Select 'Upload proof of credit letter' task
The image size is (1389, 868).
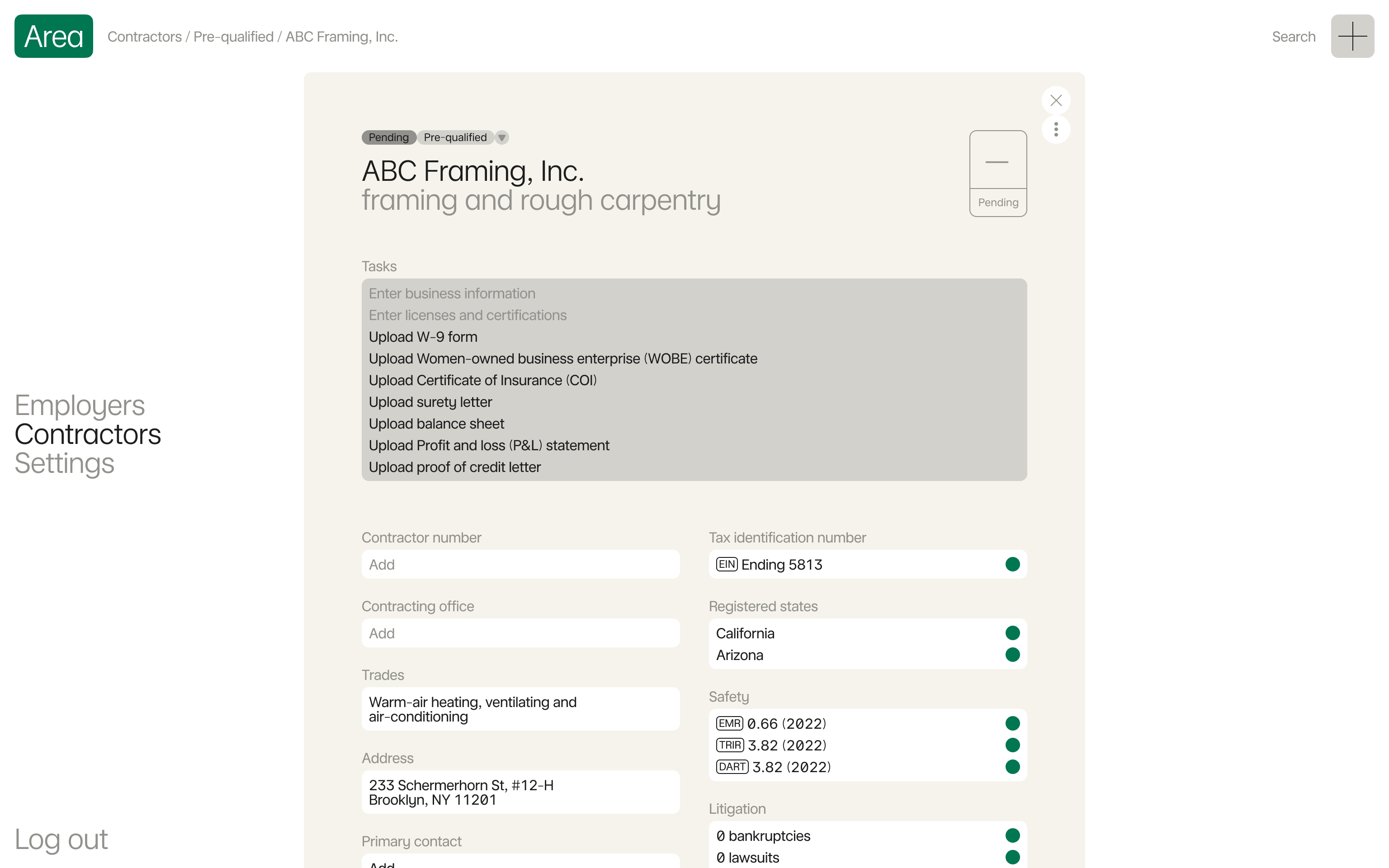click(x=694, y=467)
